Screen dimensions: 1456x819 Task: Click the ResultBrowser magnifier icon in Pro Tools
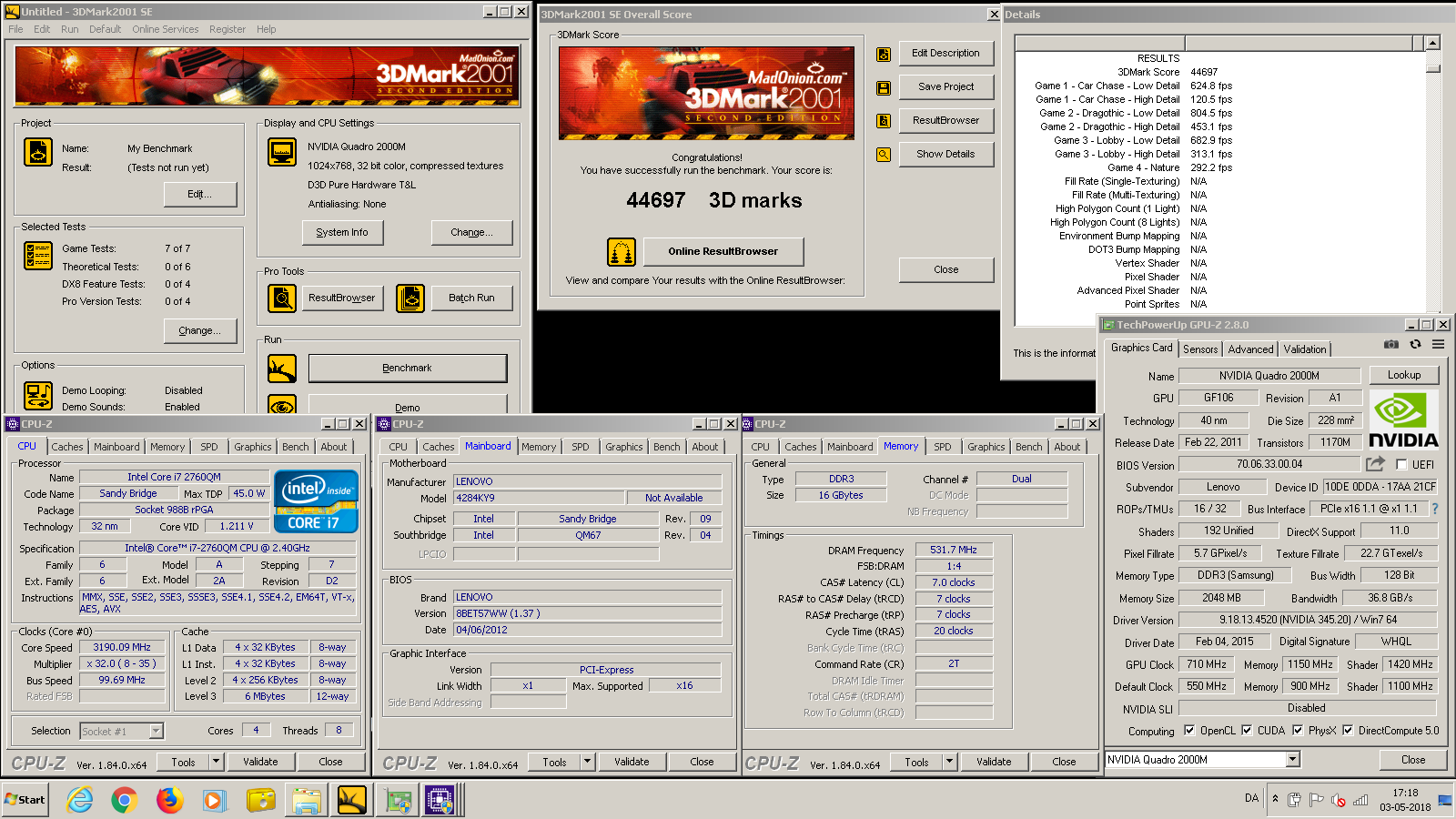[x=282, y=298]
